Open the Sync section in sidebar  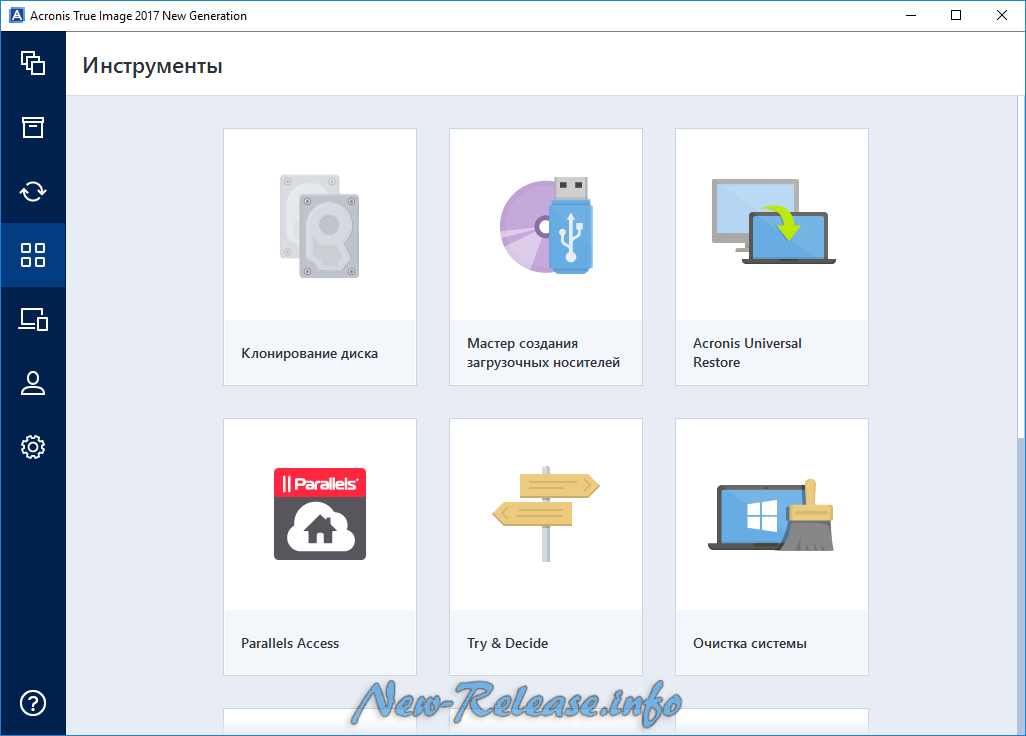click(33, 191)
